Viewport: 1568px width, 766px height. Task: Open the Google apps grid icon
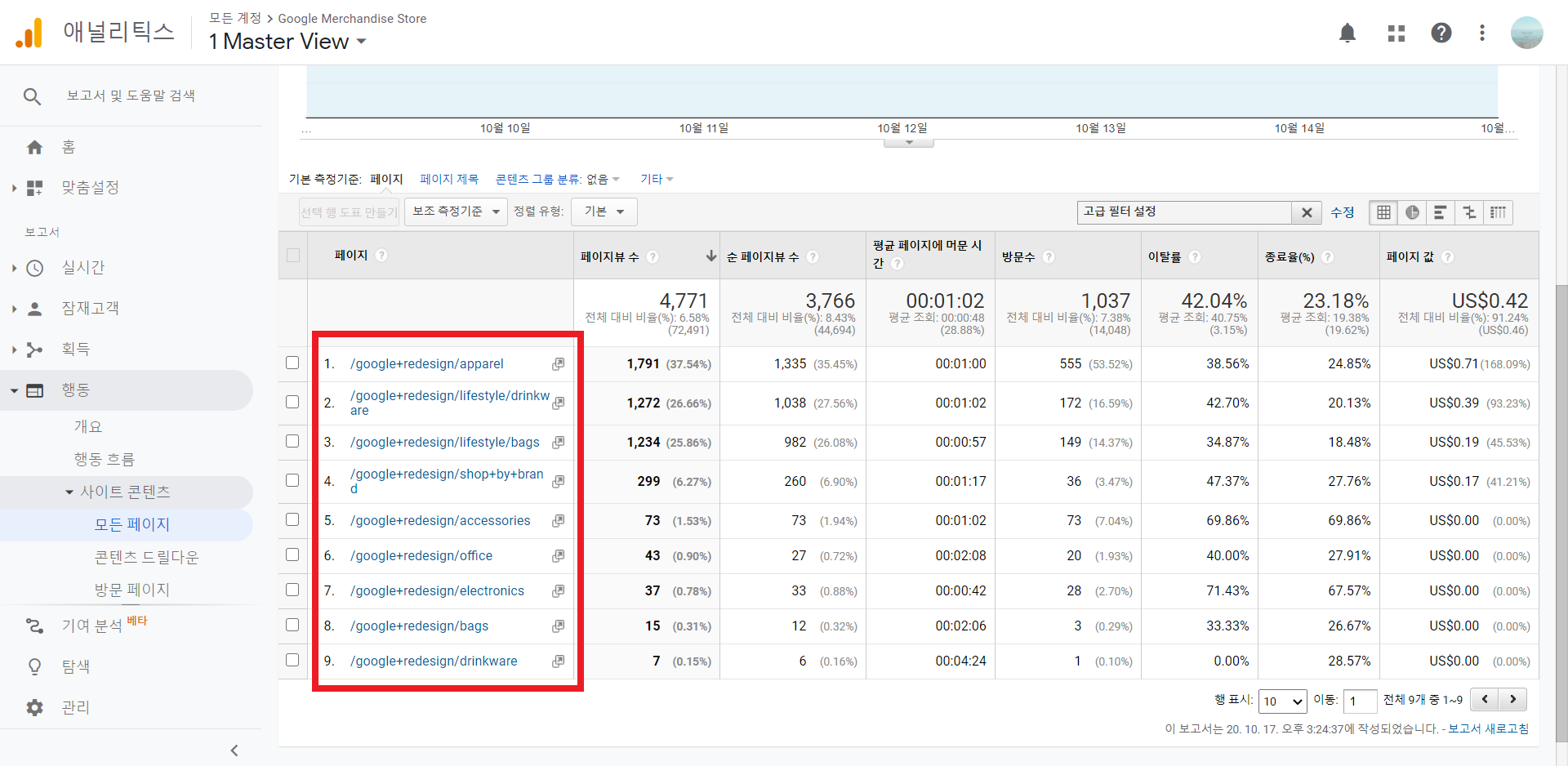pyautogui.click(x=1396, y=33)
